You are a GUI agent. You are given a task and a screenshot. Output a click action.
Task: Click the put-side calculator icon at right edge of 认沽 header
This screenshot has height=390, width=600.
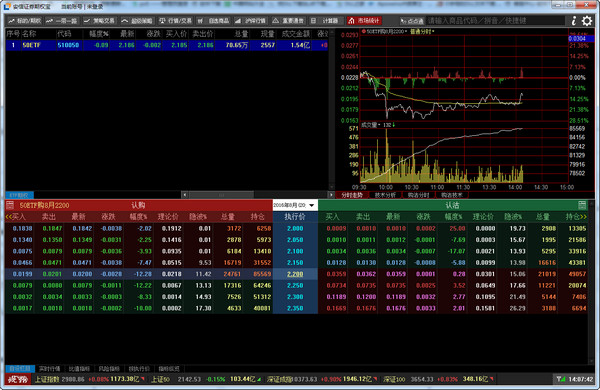(582, 205)
